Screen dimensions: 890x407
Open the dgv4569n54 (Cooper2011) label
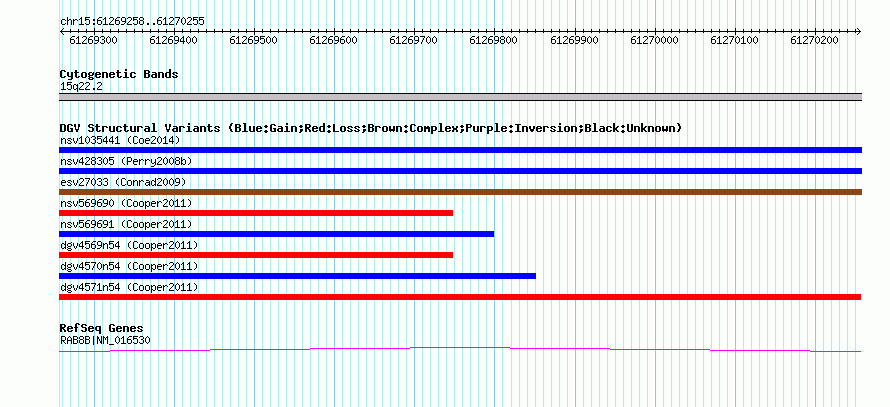click(x=129, y=245)
